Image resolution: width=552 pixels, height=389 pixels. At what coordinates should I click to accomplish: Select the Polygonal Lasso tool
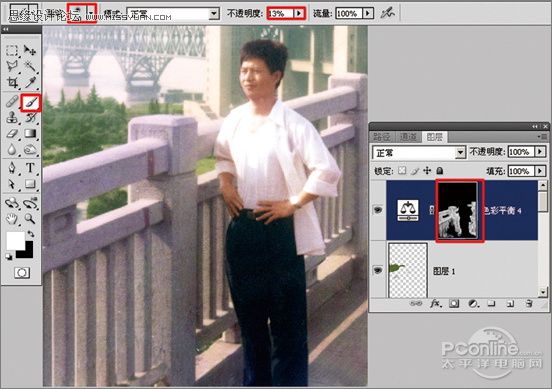[x=12, y=66]
